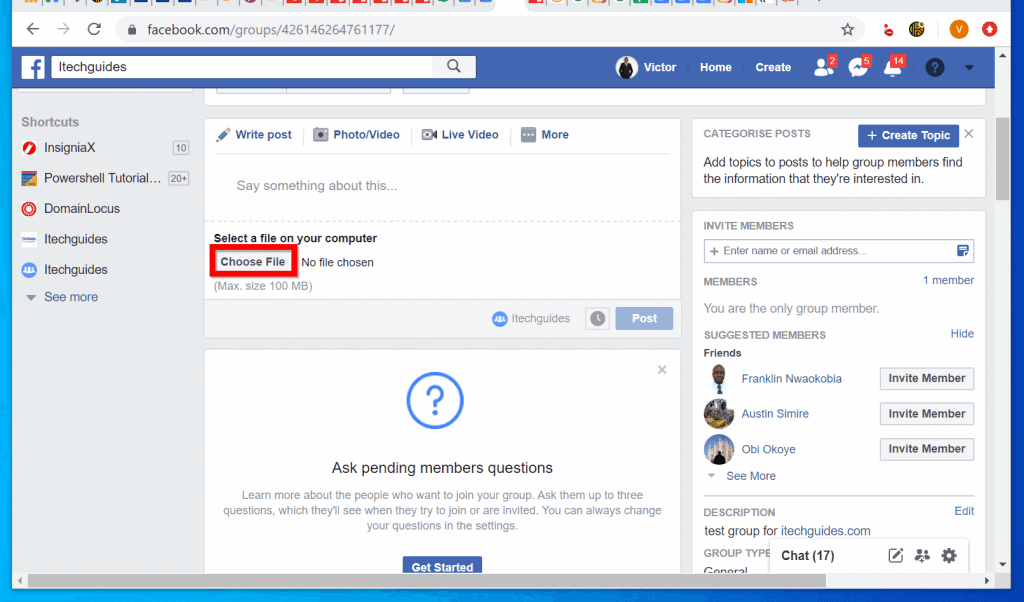Open the More post options tab
The height and width of the screenshot is (602, 1024).
pyautogui.click(x=545, y=135)
